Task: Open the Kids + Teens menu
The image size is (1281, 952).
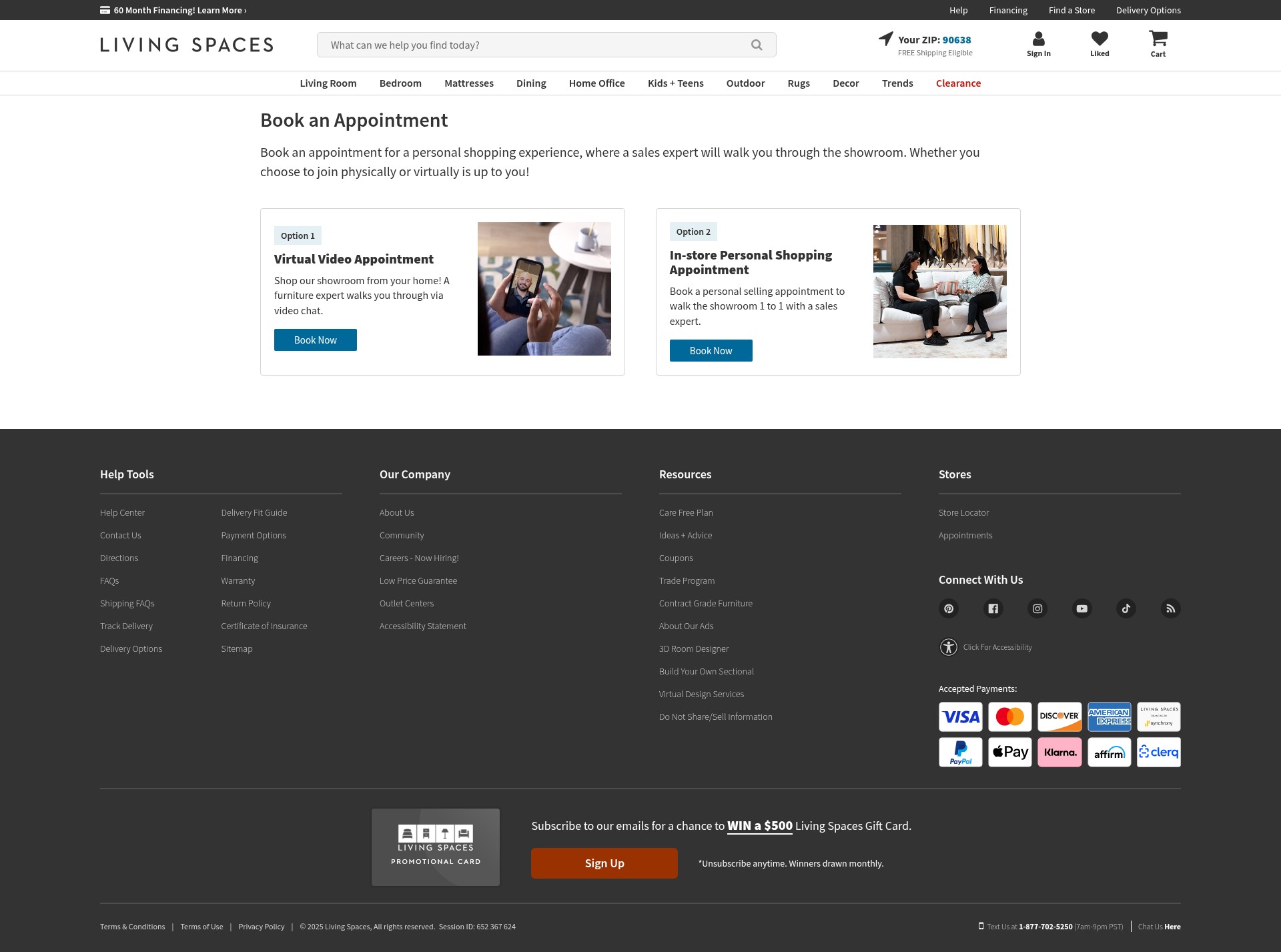Action: click(x=676, y=83)
